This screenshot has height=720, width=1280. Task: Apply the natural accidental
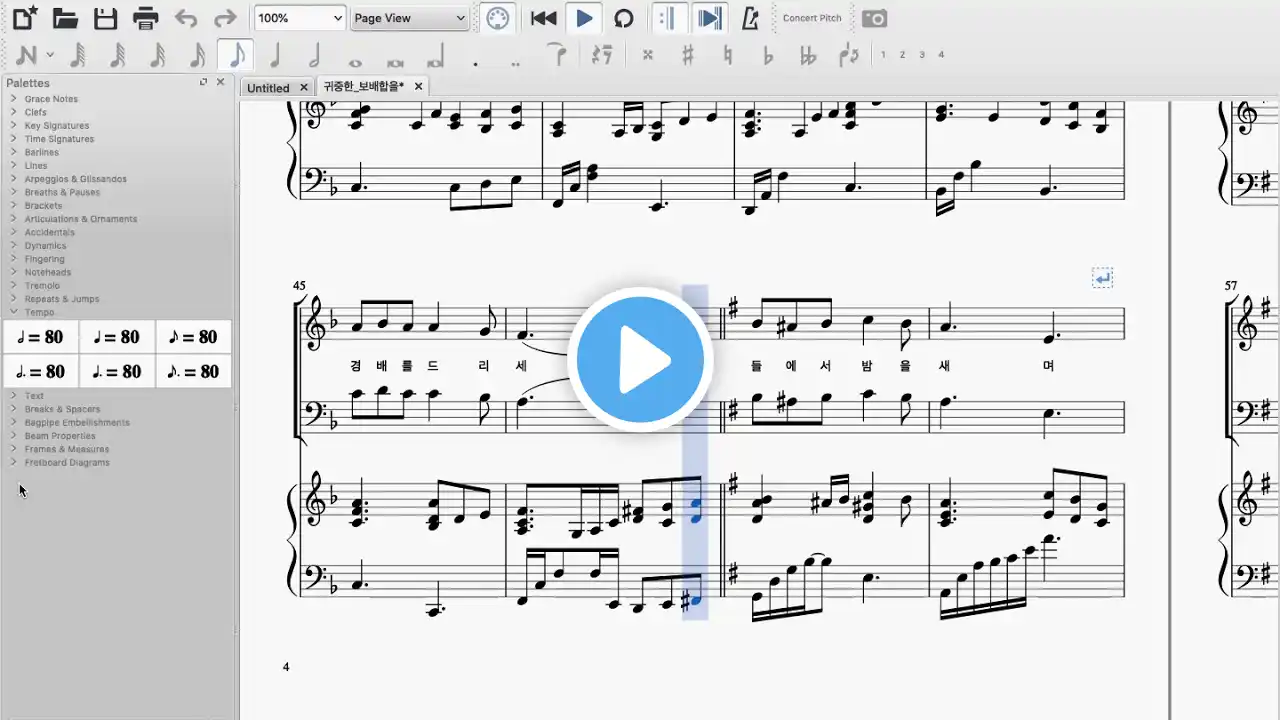(x=728, y=55)
